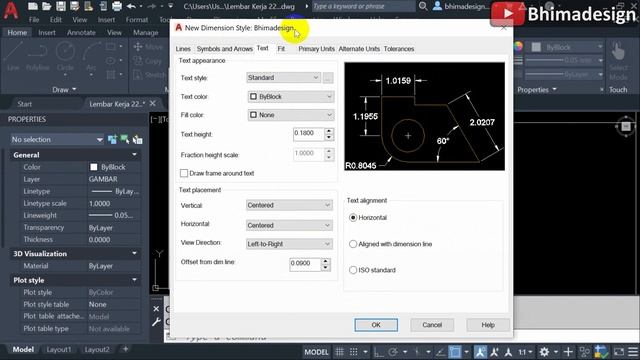The image size is (640, 360).
Task: Click the Start drawing tab
Action: (24, 104)
